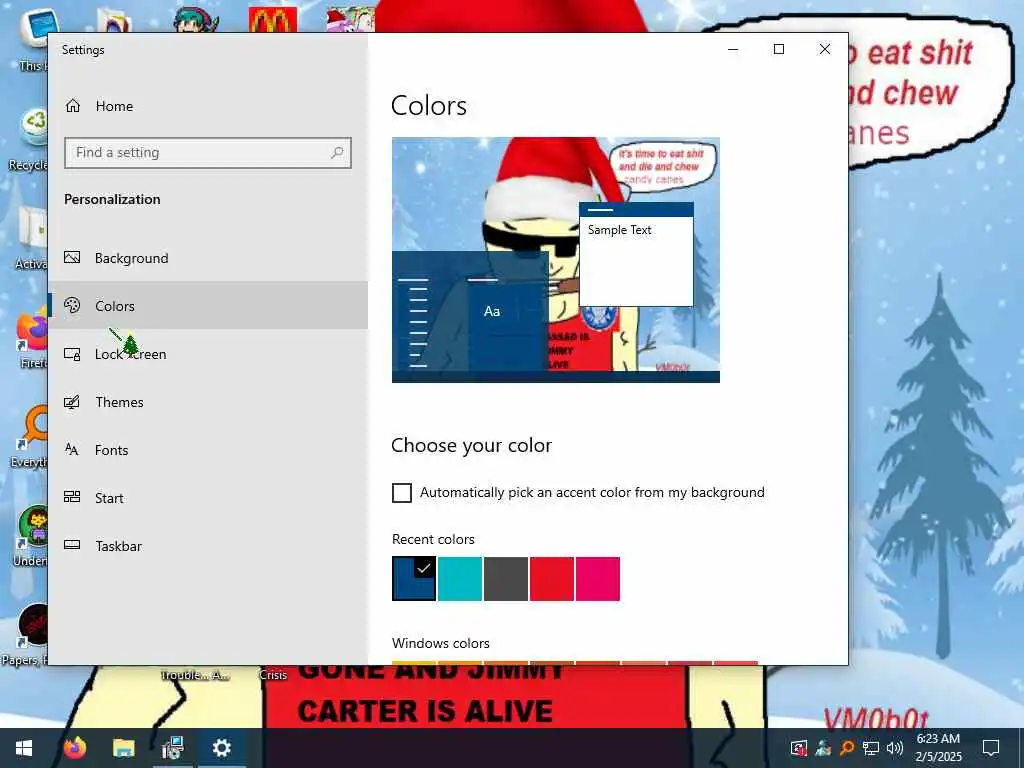The image size is (1024, 768).
Task: Click the network tray icon
Action: (x=871, y=748)
